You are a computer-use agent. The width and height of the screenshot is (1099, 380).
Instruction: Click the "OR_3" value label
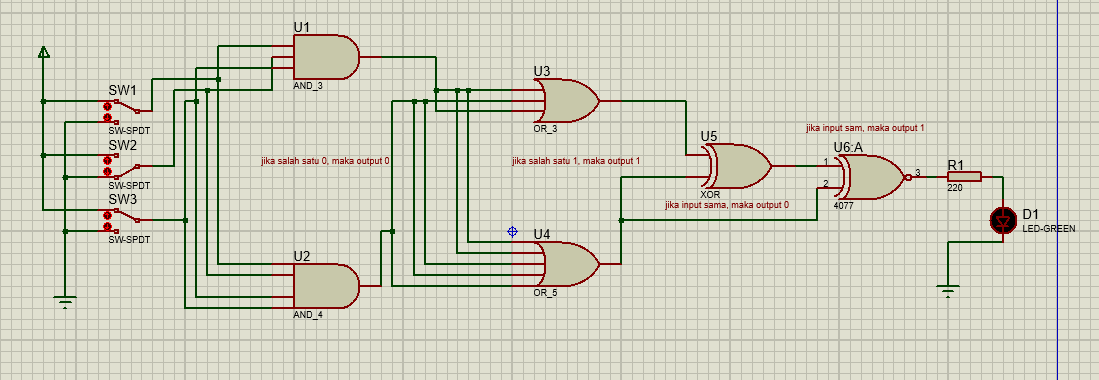tap(545, 128)
